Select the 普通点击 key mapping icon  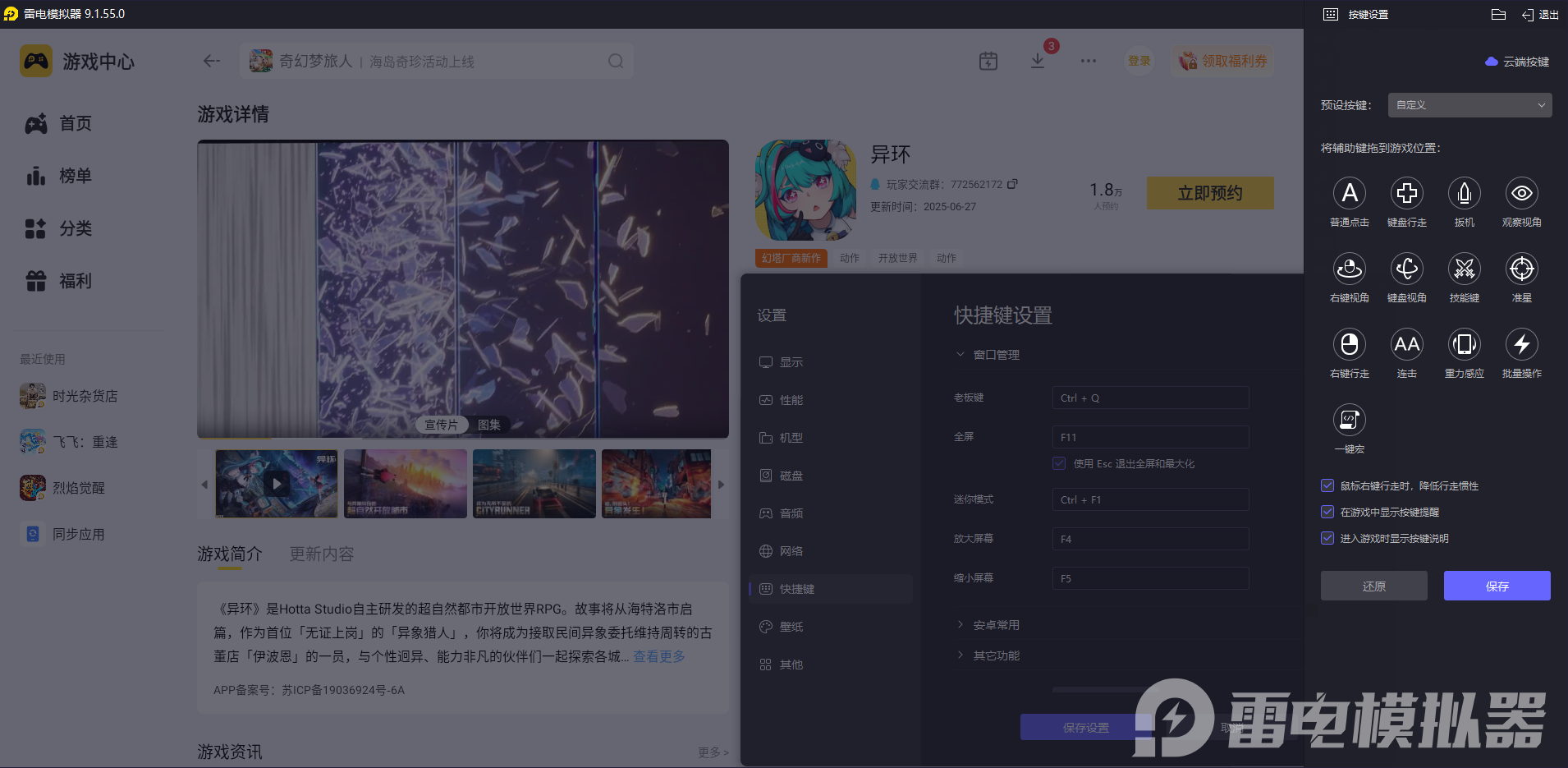click(1349, 194)
